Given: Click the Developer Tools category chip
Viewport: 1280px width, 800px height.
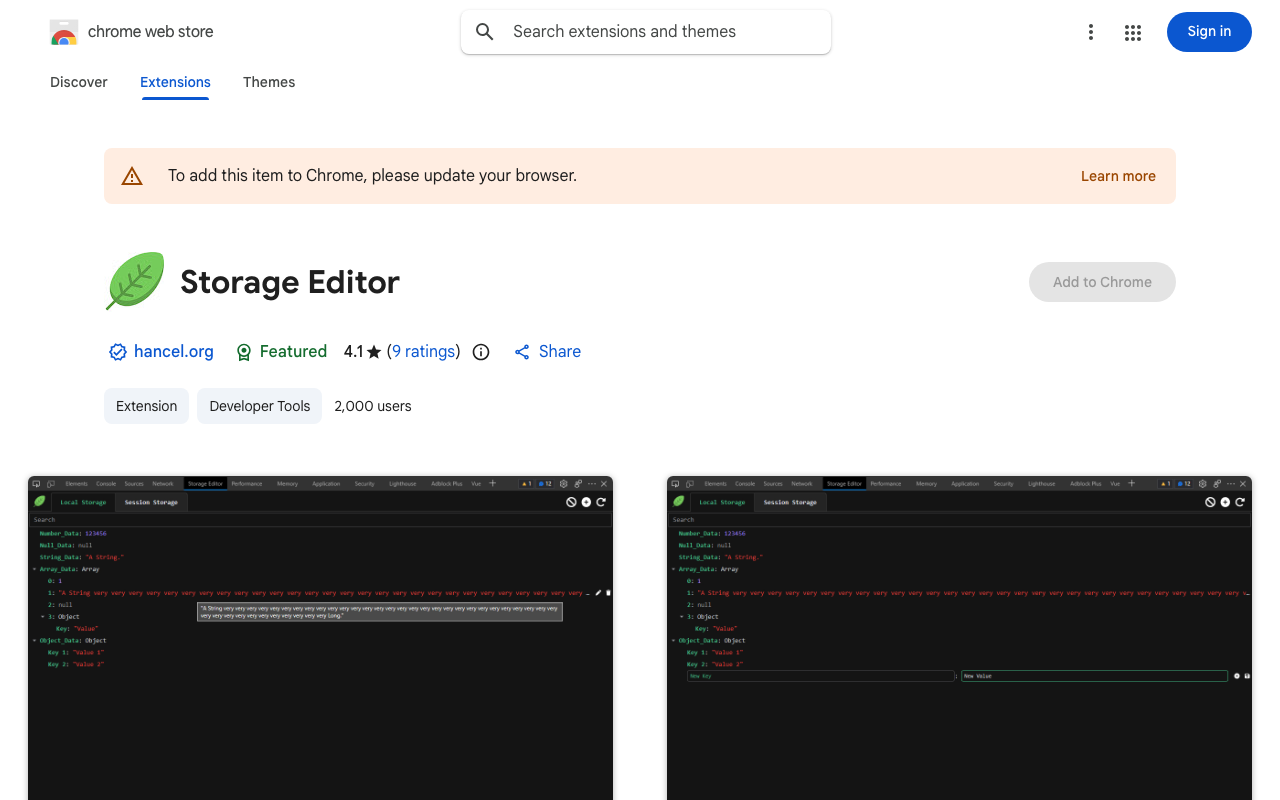Looking at the screenshot, I should 260,406.
